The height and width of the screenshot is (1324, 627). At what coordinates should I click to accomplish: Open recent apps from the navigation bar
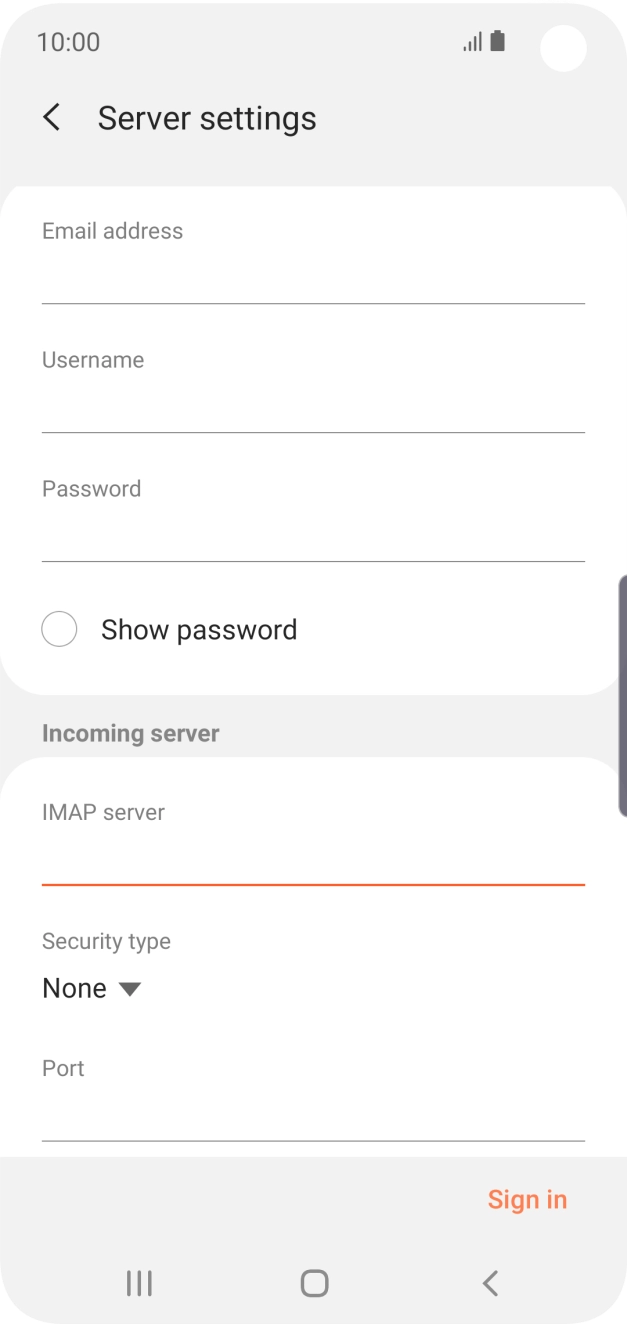coord(138,1282)
